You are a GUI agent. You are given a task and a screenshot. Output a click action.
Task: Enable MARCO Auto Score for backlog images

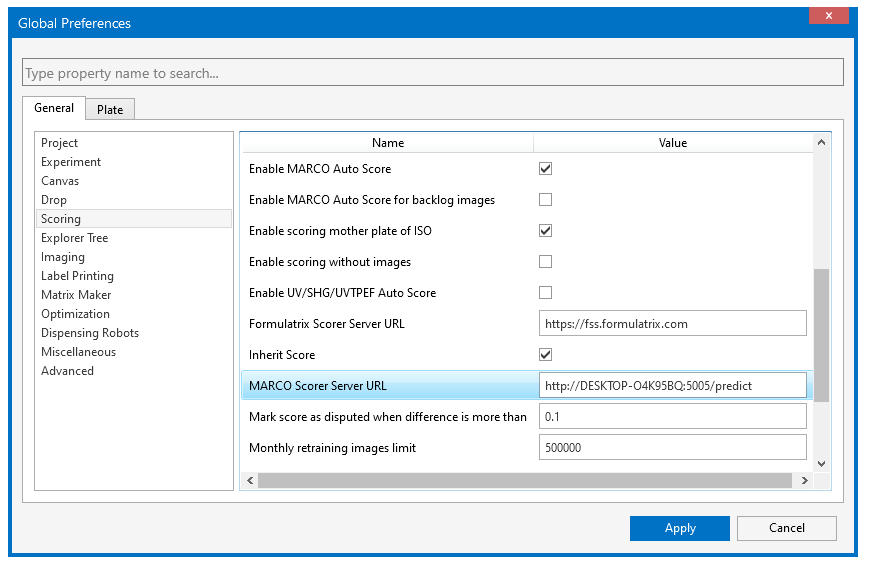545,200
